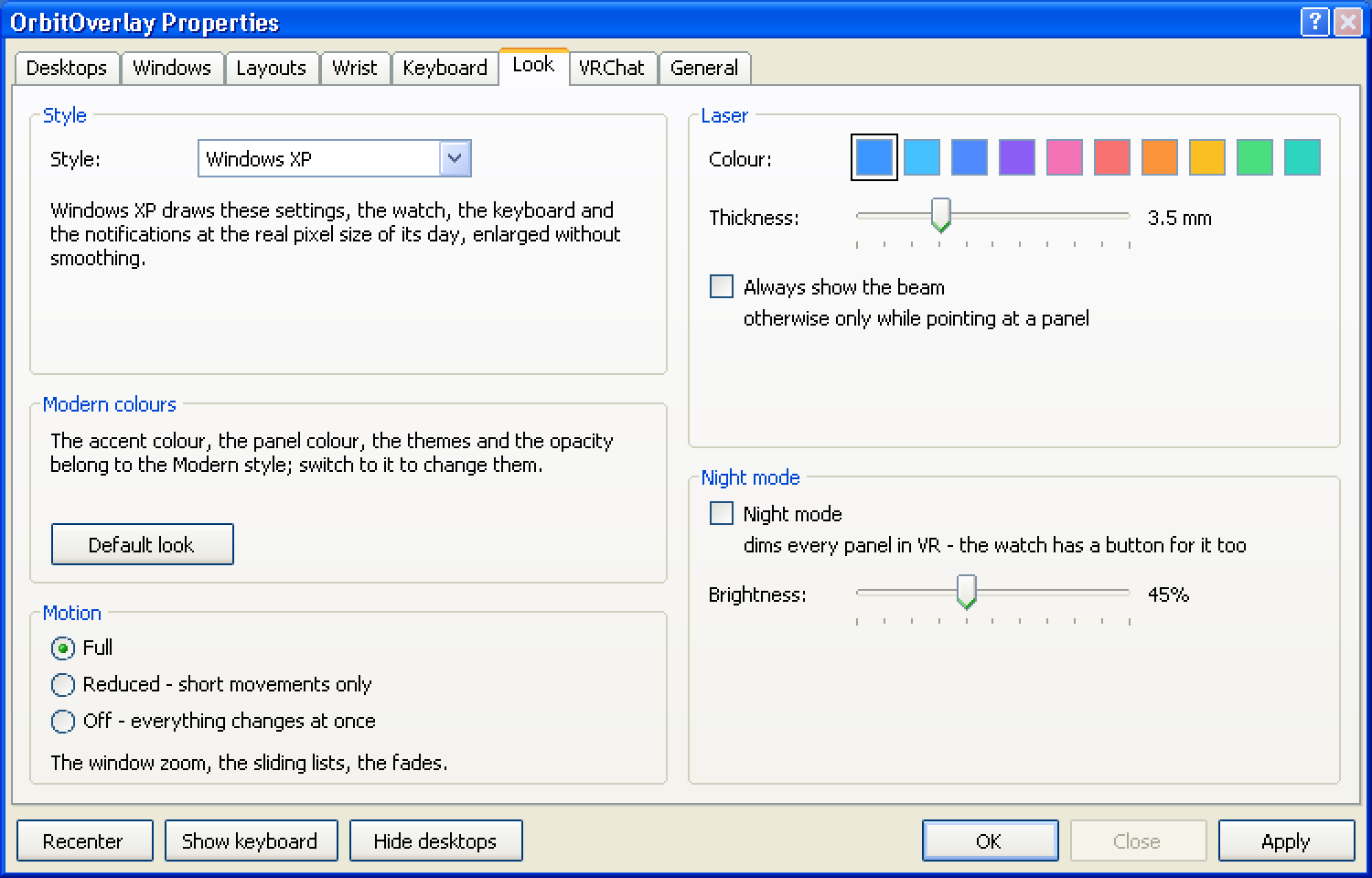Switch to the General tab

[704, 68]
